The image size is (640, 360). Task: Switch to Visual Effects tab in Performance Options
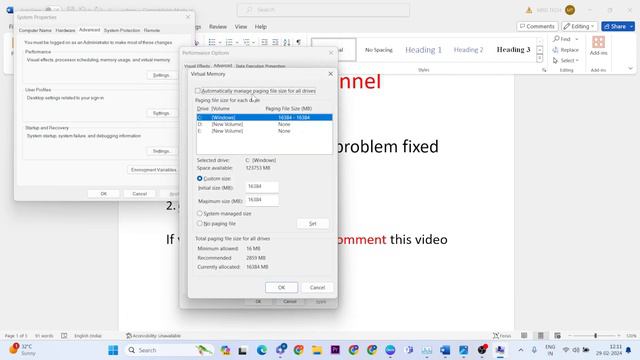[x=197, y=66]
